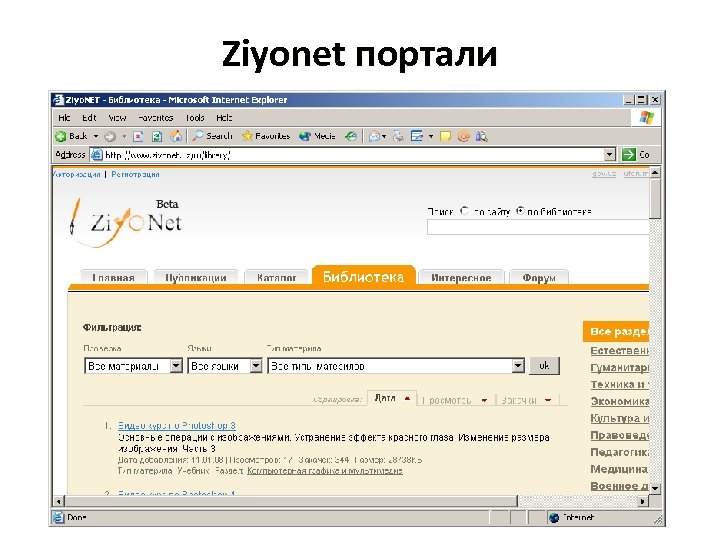The height and width of the screenshot is (540, 720).
Task: Click the Back button in IE toolbar
Action: pyautogui.click(x=71, y=136)
